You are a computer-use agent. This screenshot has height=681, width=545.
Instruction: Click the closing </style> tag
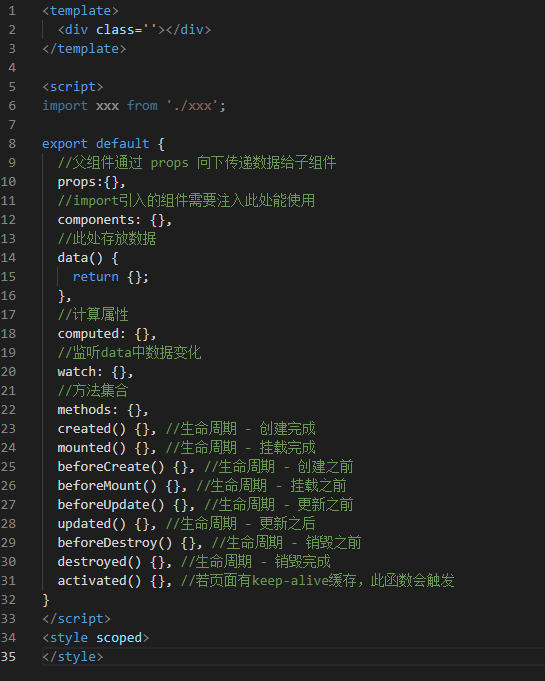point(73,657)
